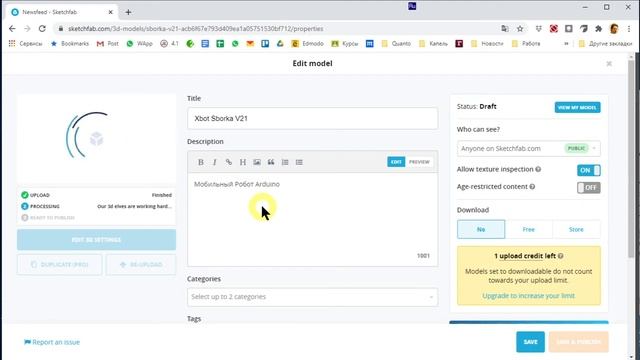The image size is (640, 360).
Task: Select the Free download option
Action: pyautogui.click(x=529, y=229)
